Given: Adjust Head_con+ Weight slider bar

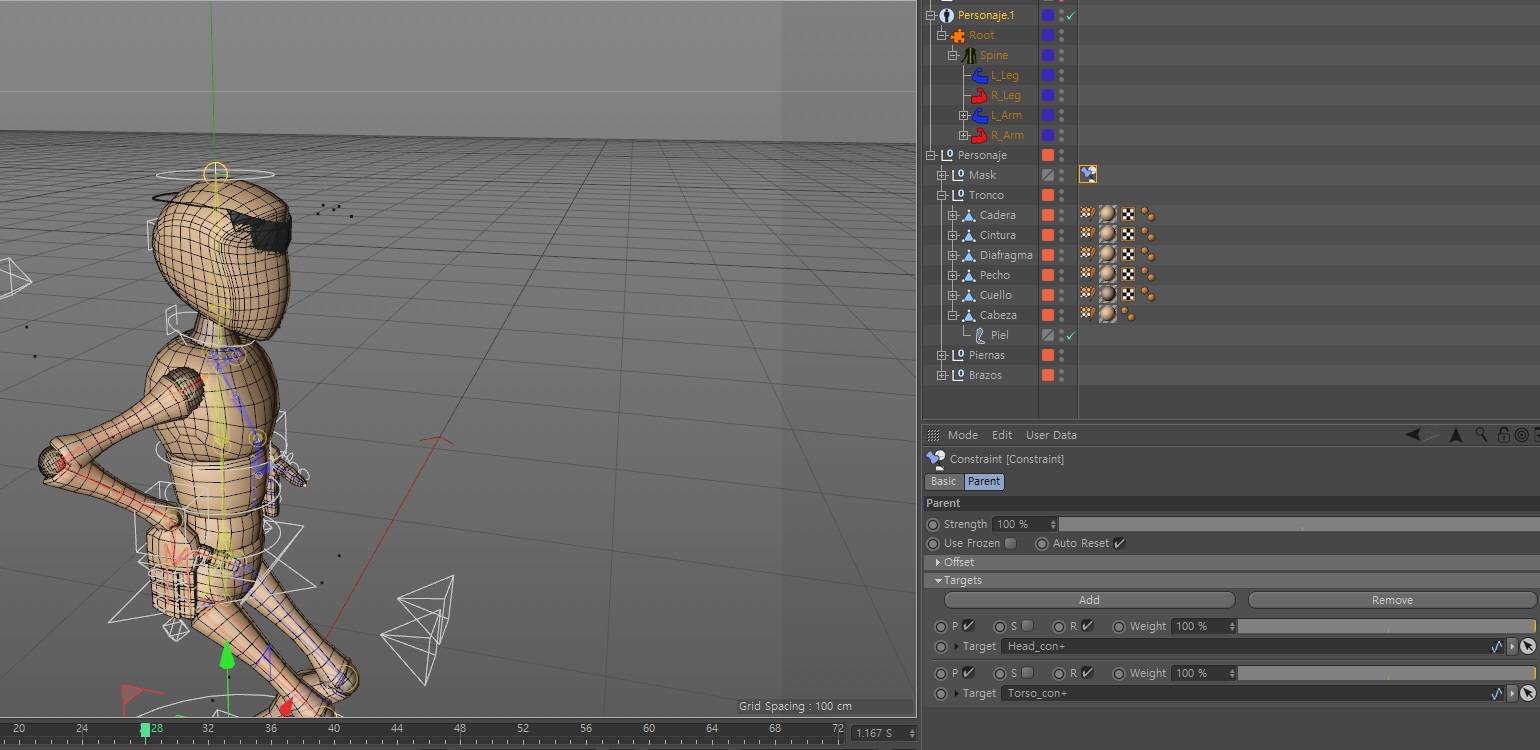Looking at the screenshot, I should [x=1386, y=626].
